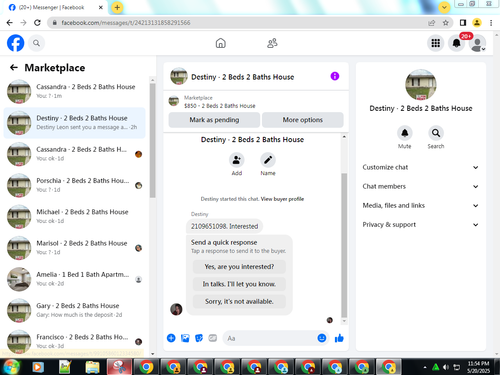Viewport: 500px width, 375px height.
Task: Open View buyer profile link
Action: coord(282,199)
